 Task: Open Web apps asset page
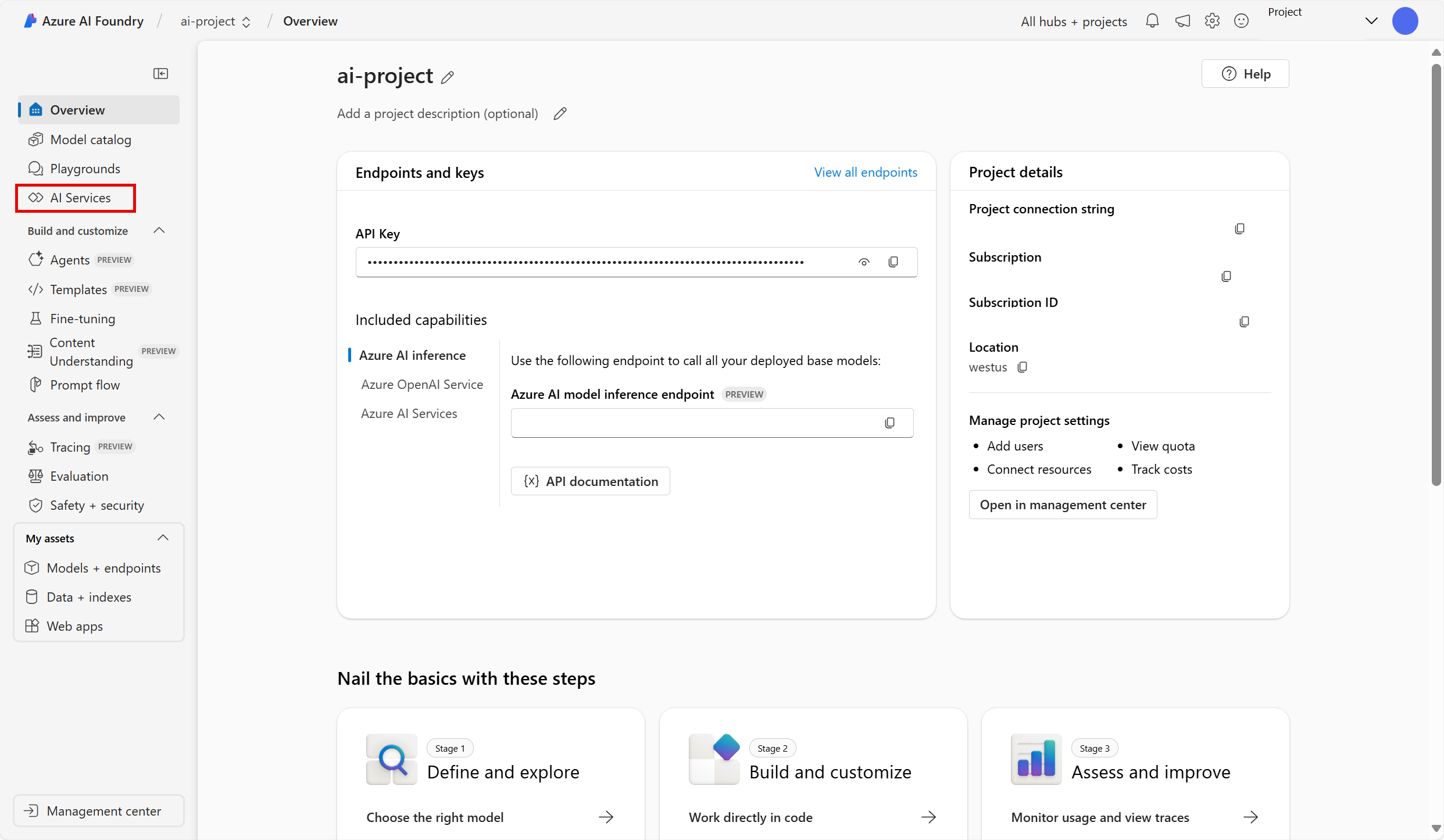[74, 626]
